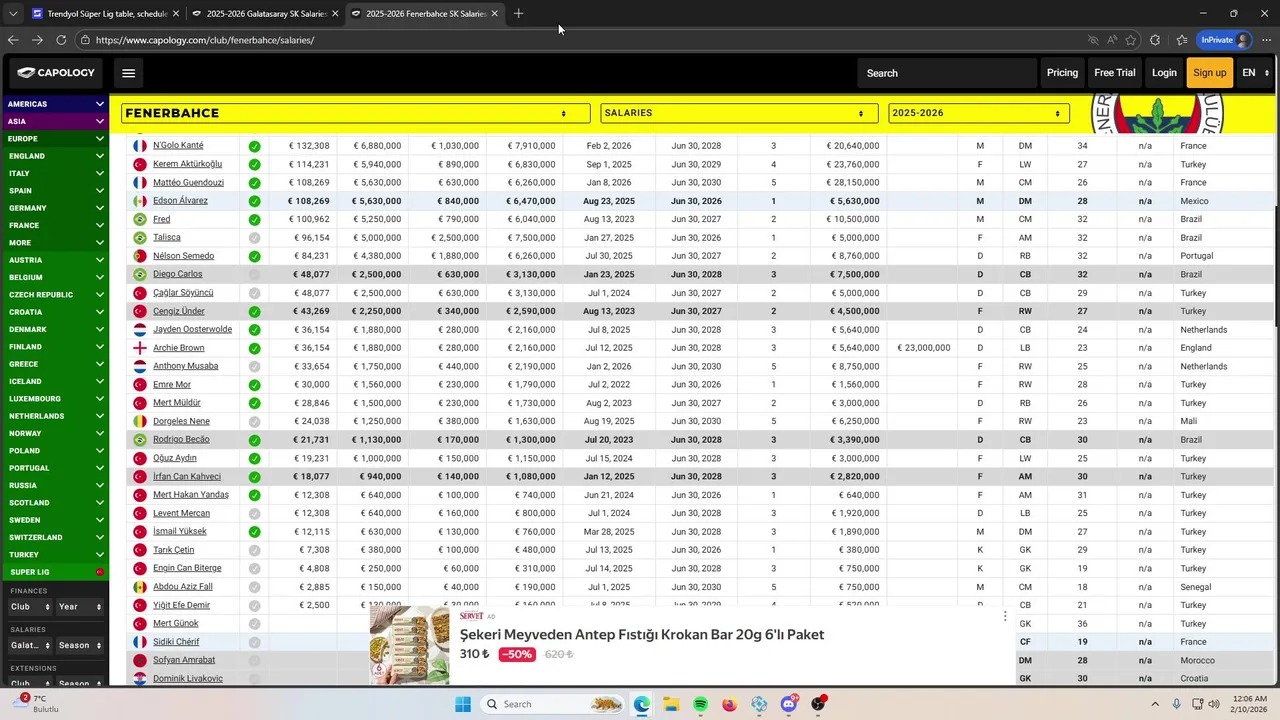The height and width of the screenshot is (720, 1280).
Task: Open the tracking prevention eye icon
Action: tap(1093, 40)
